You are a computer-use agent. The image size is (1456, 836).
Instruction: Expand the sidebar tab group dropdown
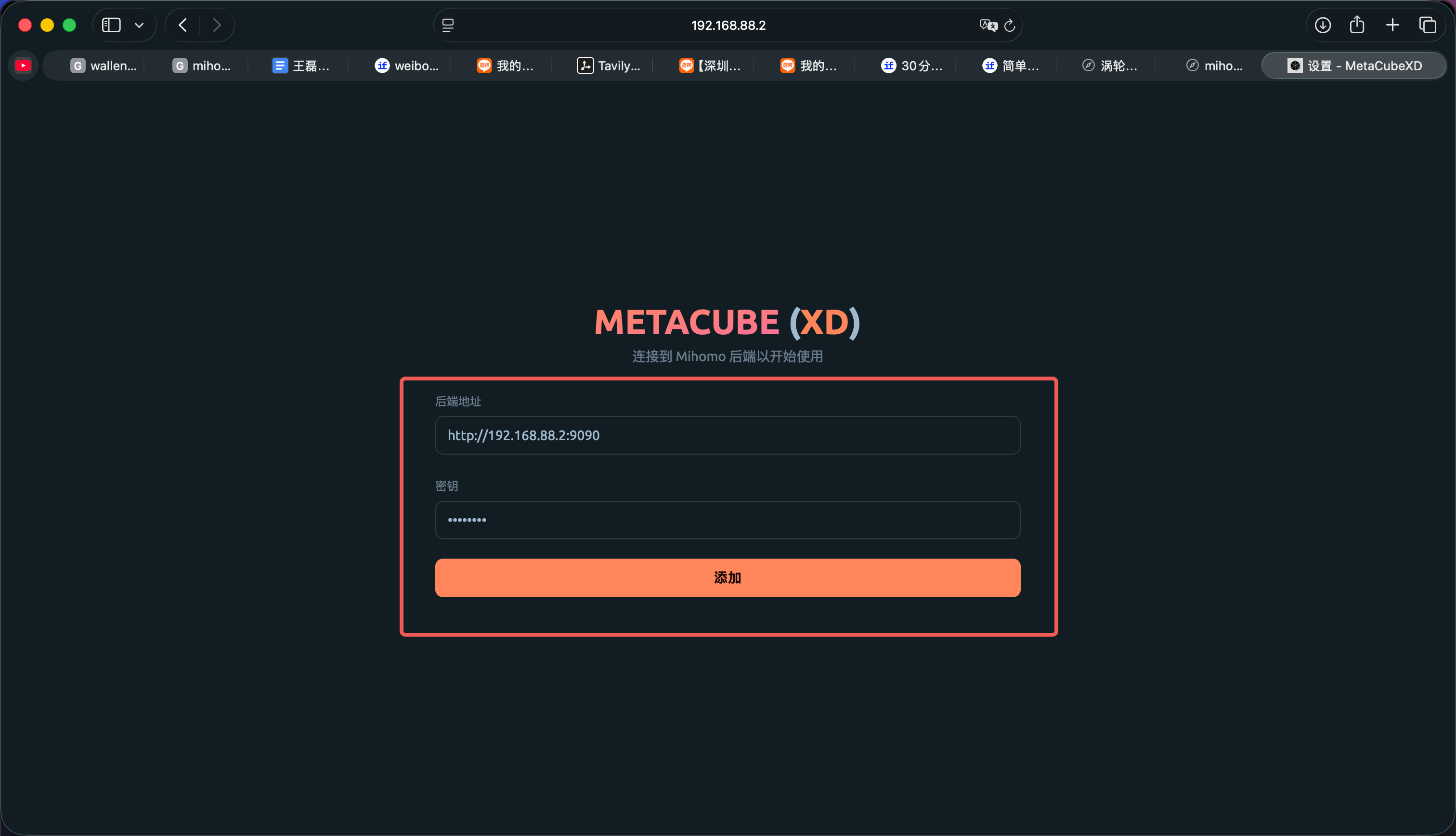click(x=139, y=25)
